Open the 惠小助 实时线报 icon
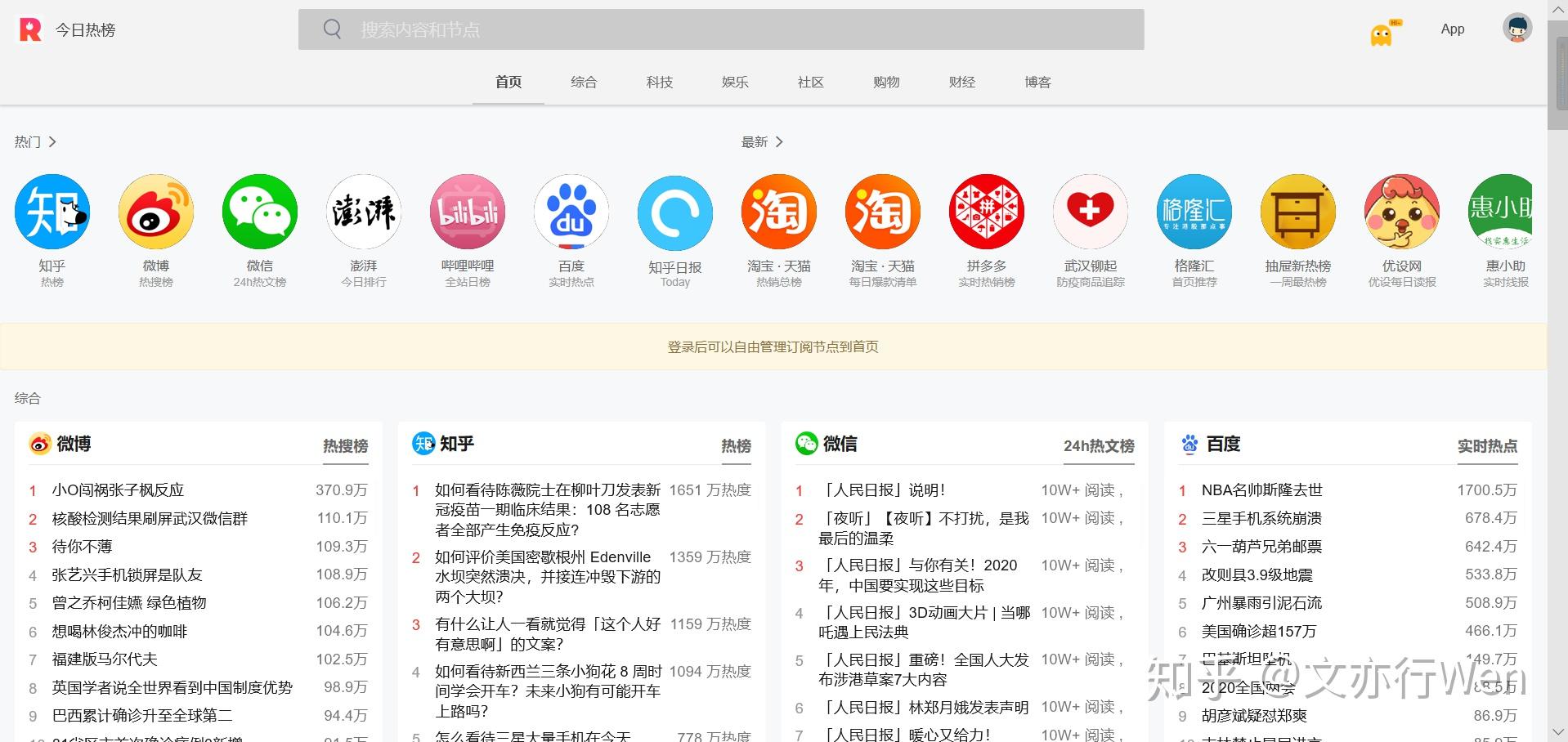Viewport: 1568px width, 742px height. (x=1500, y=212)
